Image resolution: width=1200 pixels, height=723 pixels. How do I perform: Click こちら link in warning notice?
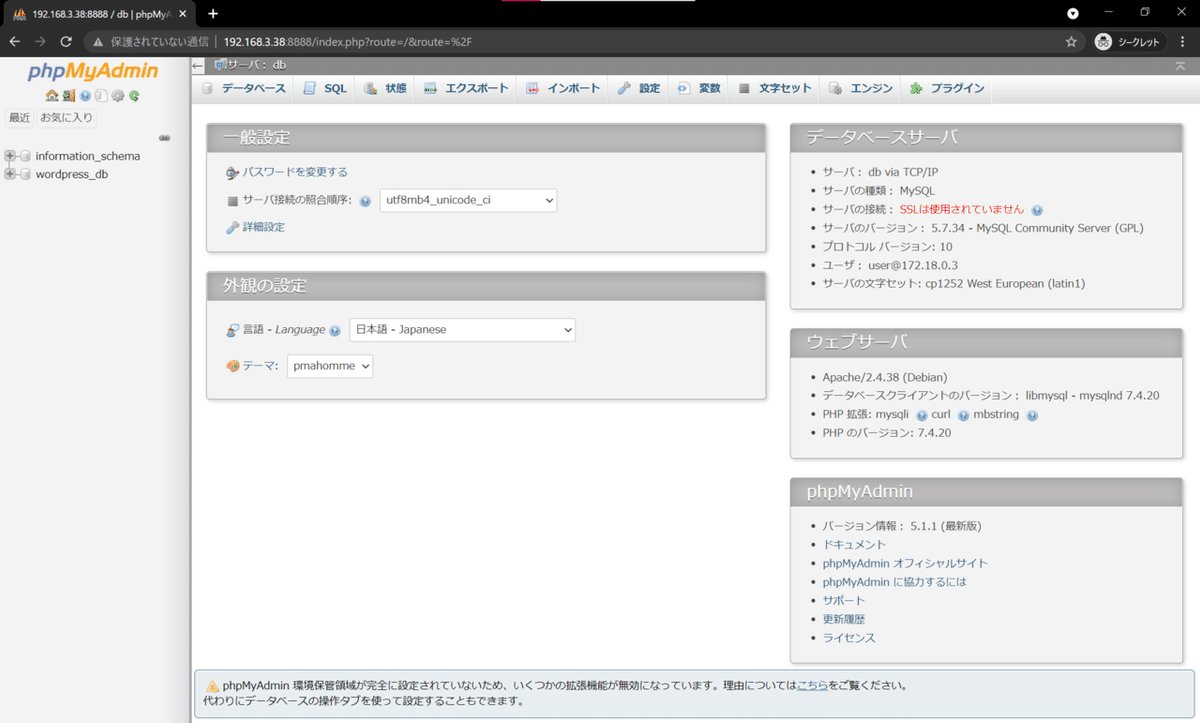point(812,686)
